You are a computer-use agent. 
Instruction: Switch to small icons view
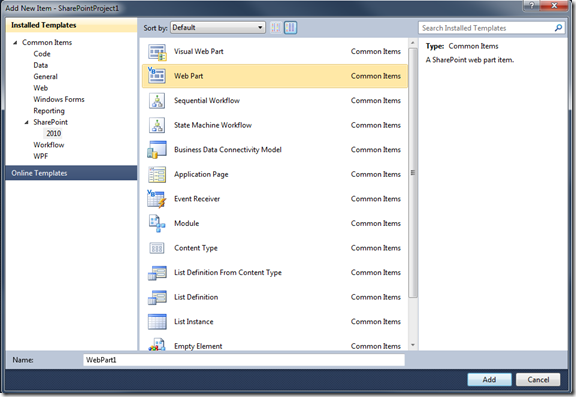coord(276,28)
